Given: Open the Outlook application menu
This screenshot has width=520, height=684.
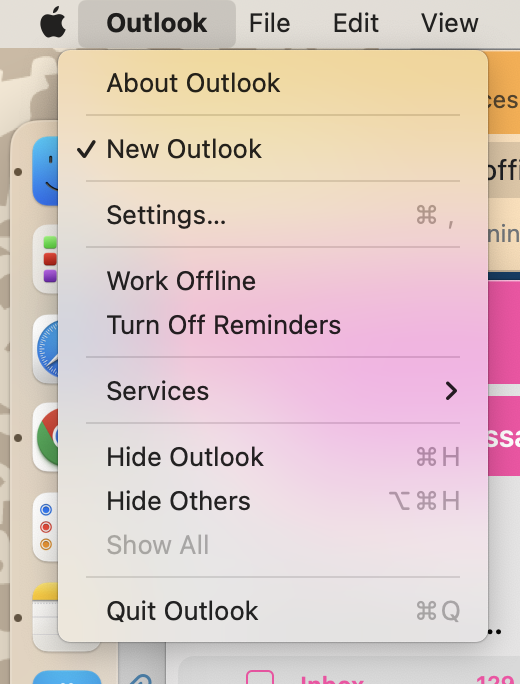Looking at the screenshot, I should coord(157,23).
